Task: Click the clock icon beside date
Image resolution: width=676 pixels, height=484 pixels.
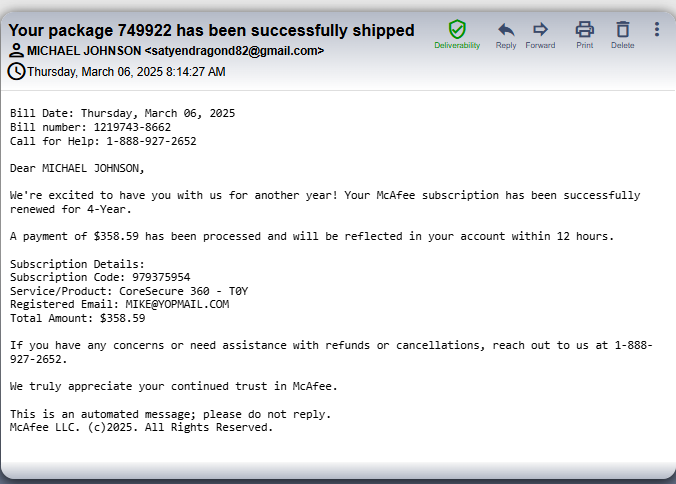Action: click(x=16, y=71)
